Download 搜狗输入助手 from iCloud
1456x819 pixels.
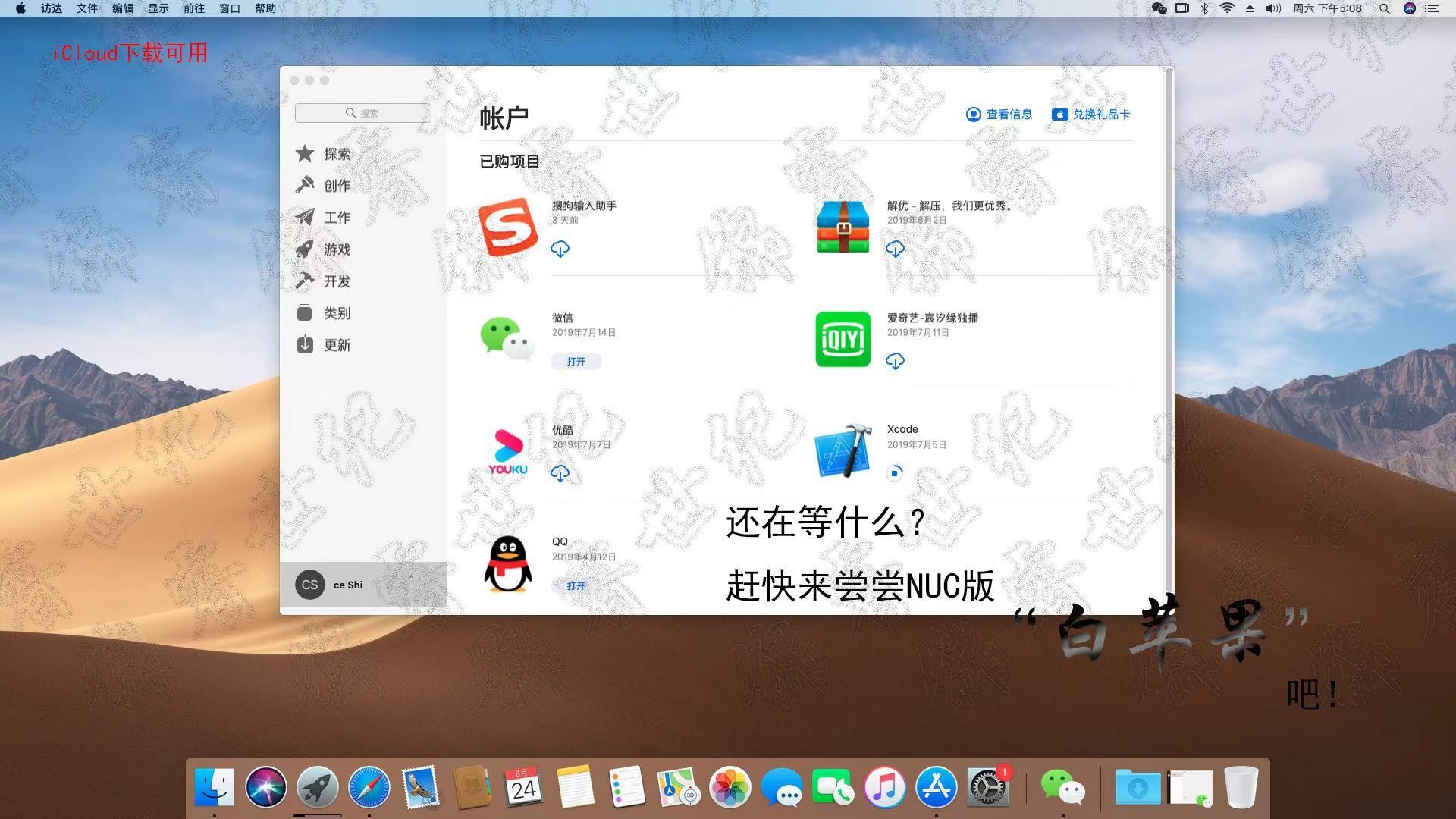coord(560,249)
